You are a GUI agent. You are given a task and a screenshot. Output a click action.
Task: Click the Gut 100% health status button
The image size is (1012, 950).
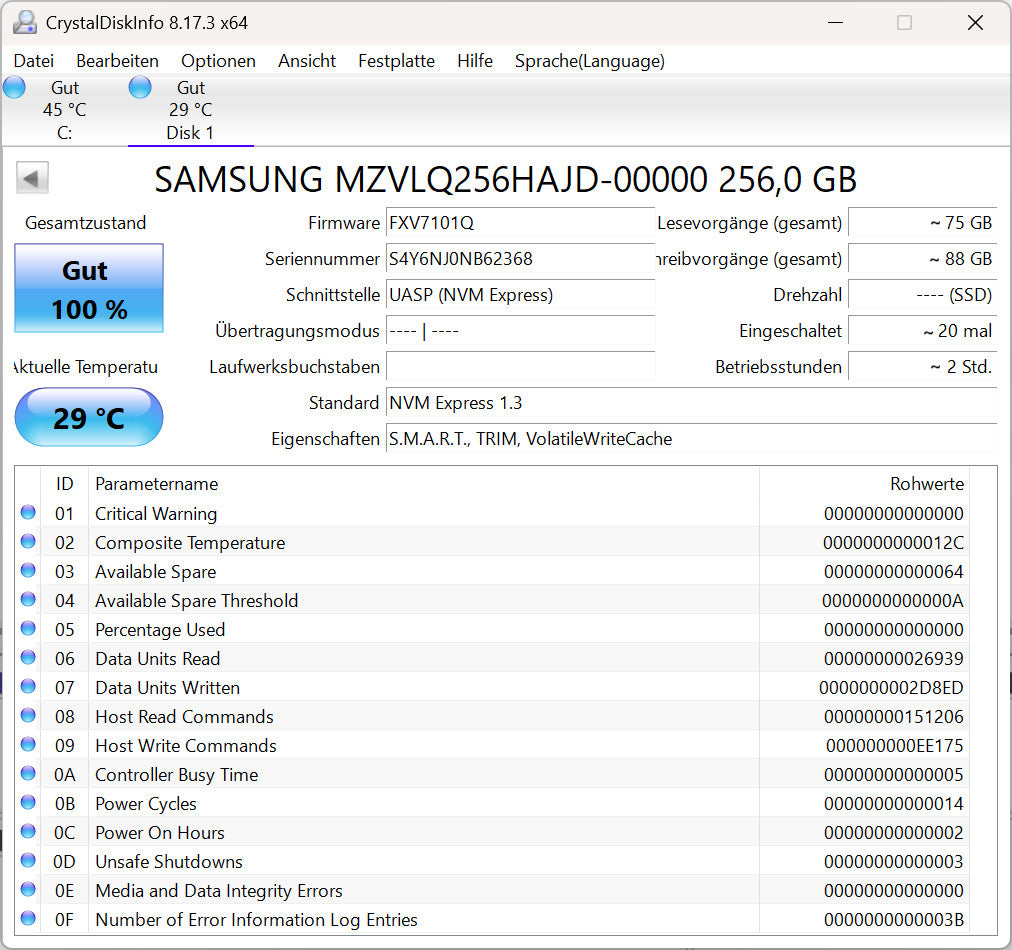88,290
